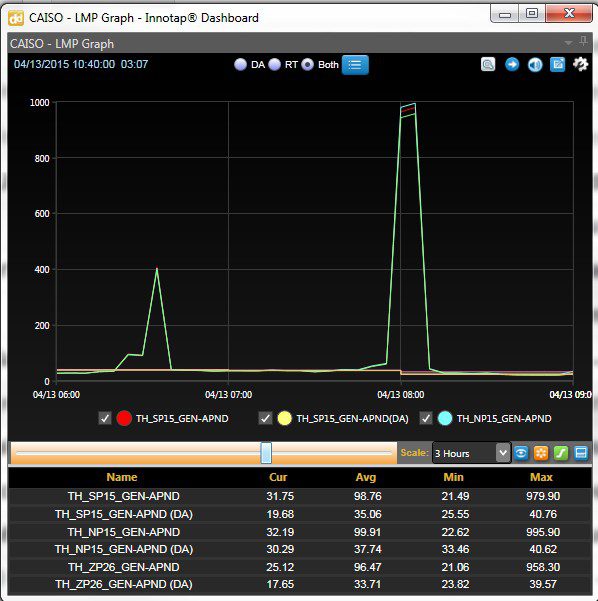
Task: Click the blue list button beside Both
Action: pos(355,65)
